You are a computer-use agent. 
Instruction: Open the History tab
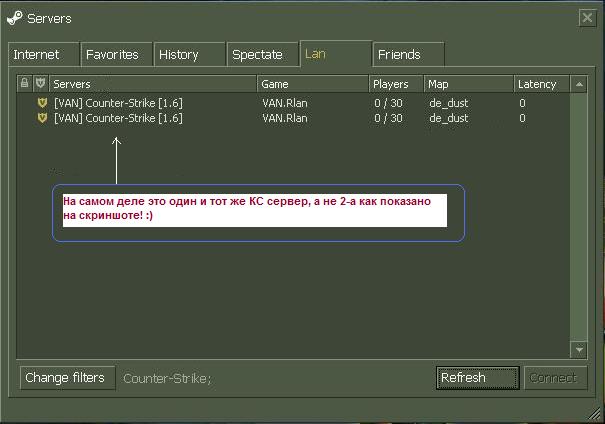(189, 54)
